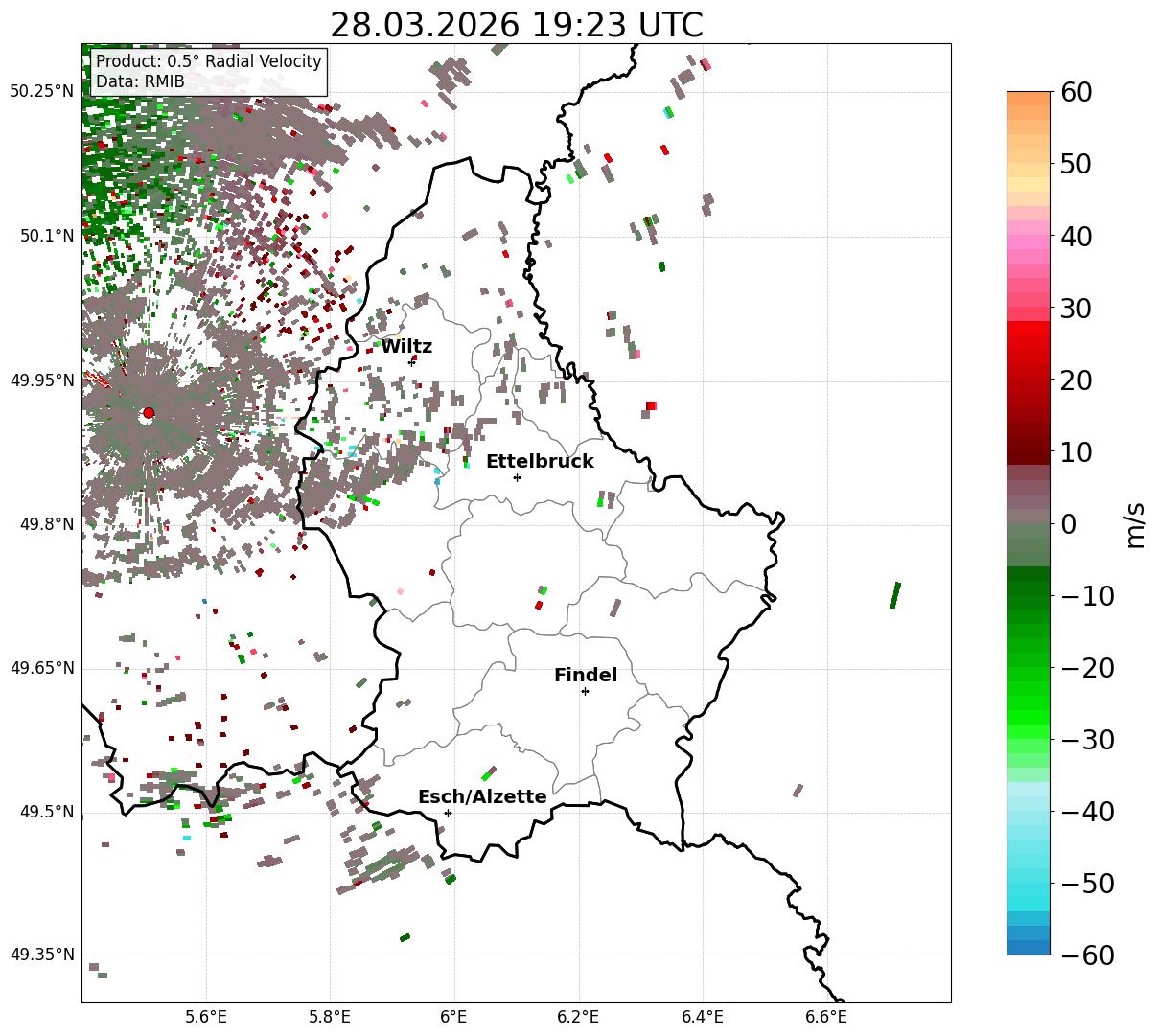
Task: Click the Wiltz city label
Action: pos(406,347)
